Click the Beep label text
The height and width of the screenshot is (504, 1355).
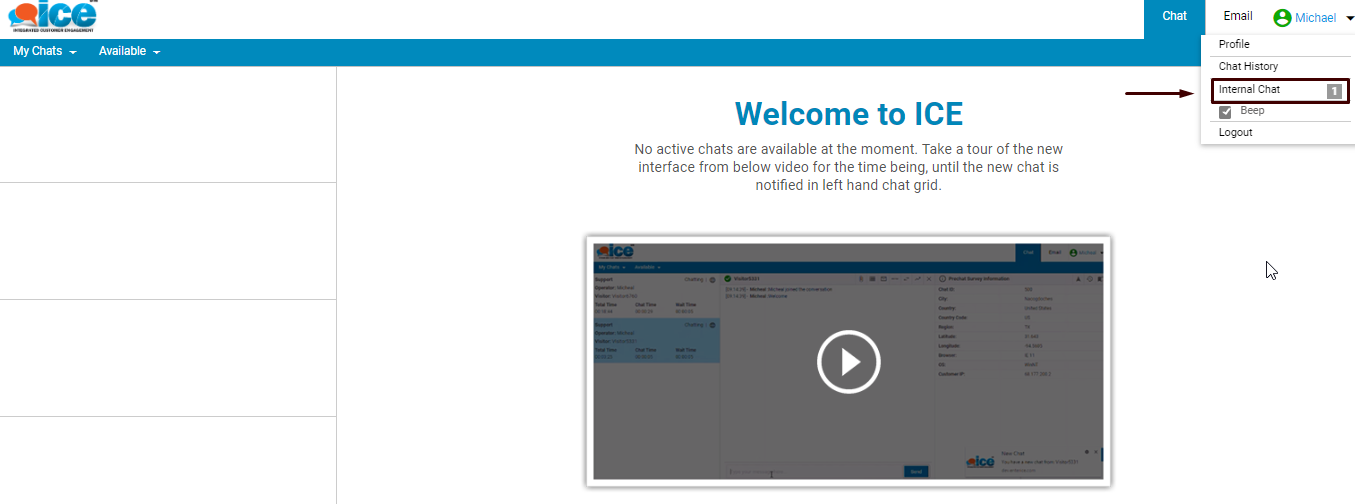1252,111
